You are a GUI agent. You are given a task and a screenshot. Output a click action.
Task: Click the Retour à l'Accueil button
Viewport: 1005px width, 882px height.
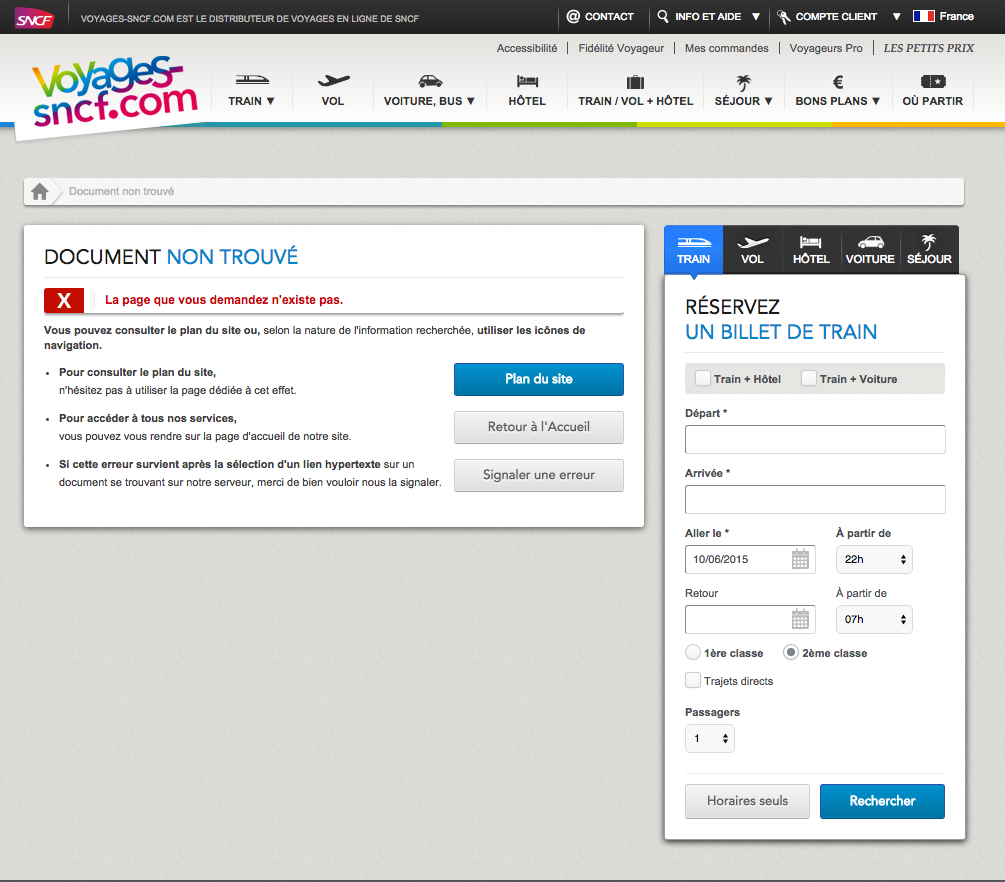click(x=538, y=427)
